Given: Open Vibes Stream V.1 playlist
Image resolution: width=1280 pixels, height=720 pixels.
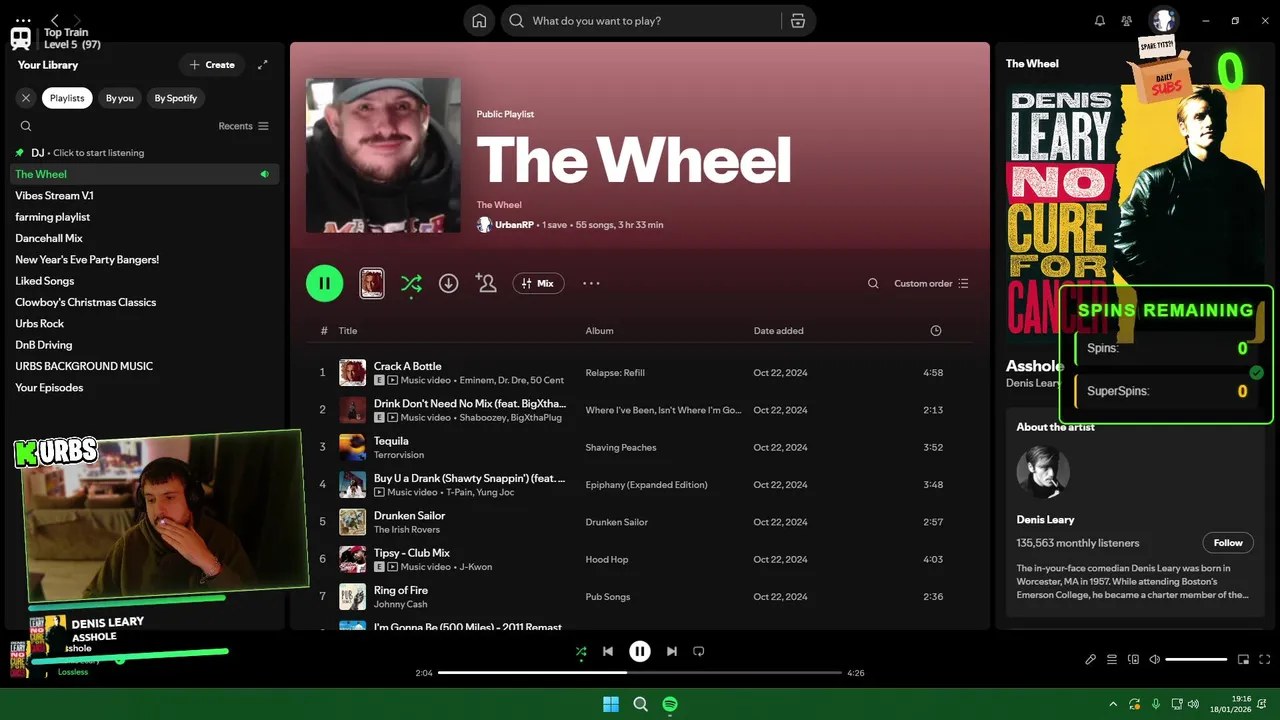Looking at the screenshot, I should 144,195.
